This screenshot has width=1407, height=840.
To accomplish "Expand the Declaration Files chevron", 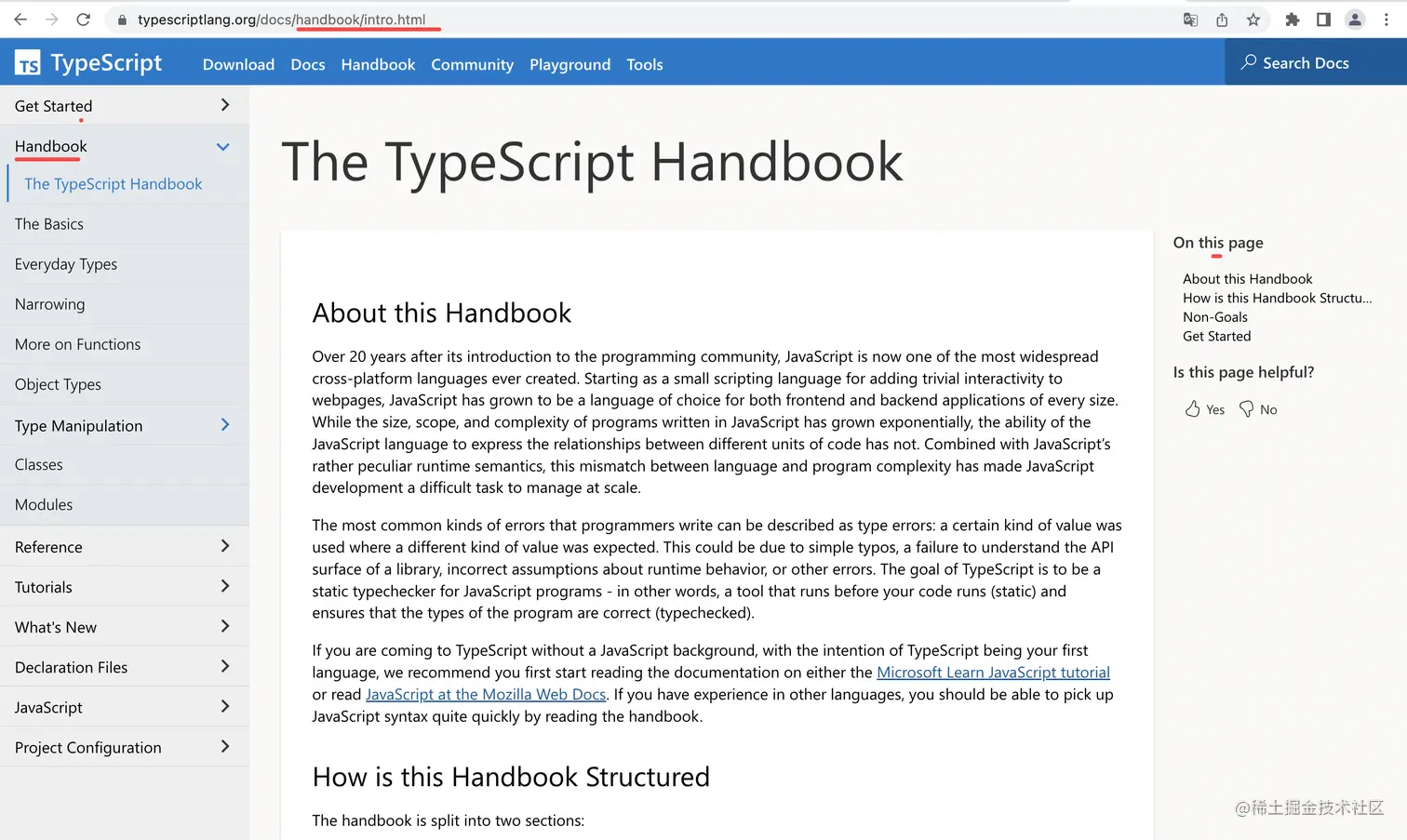I will point(224,666).
